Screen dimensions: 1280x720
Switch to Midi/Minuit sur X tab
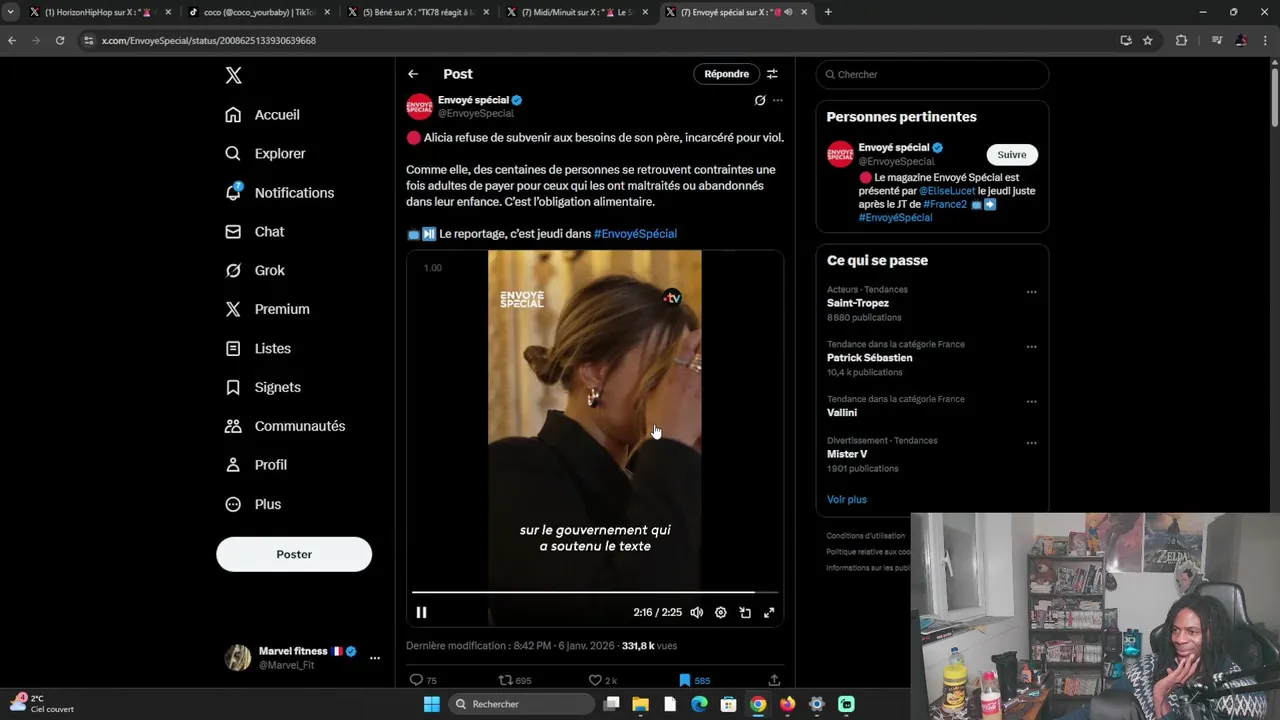coord(577,12)
